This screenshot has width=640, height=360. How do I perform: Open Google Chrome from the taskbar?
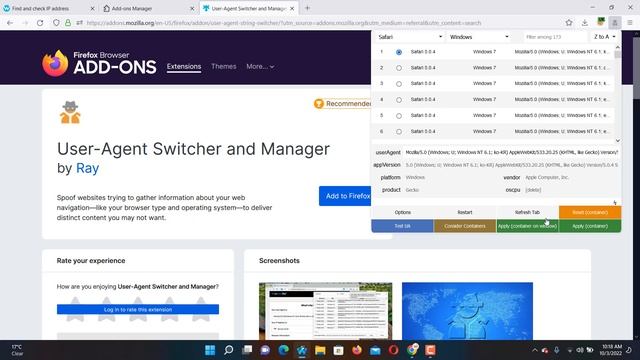[x=412, y=350]
